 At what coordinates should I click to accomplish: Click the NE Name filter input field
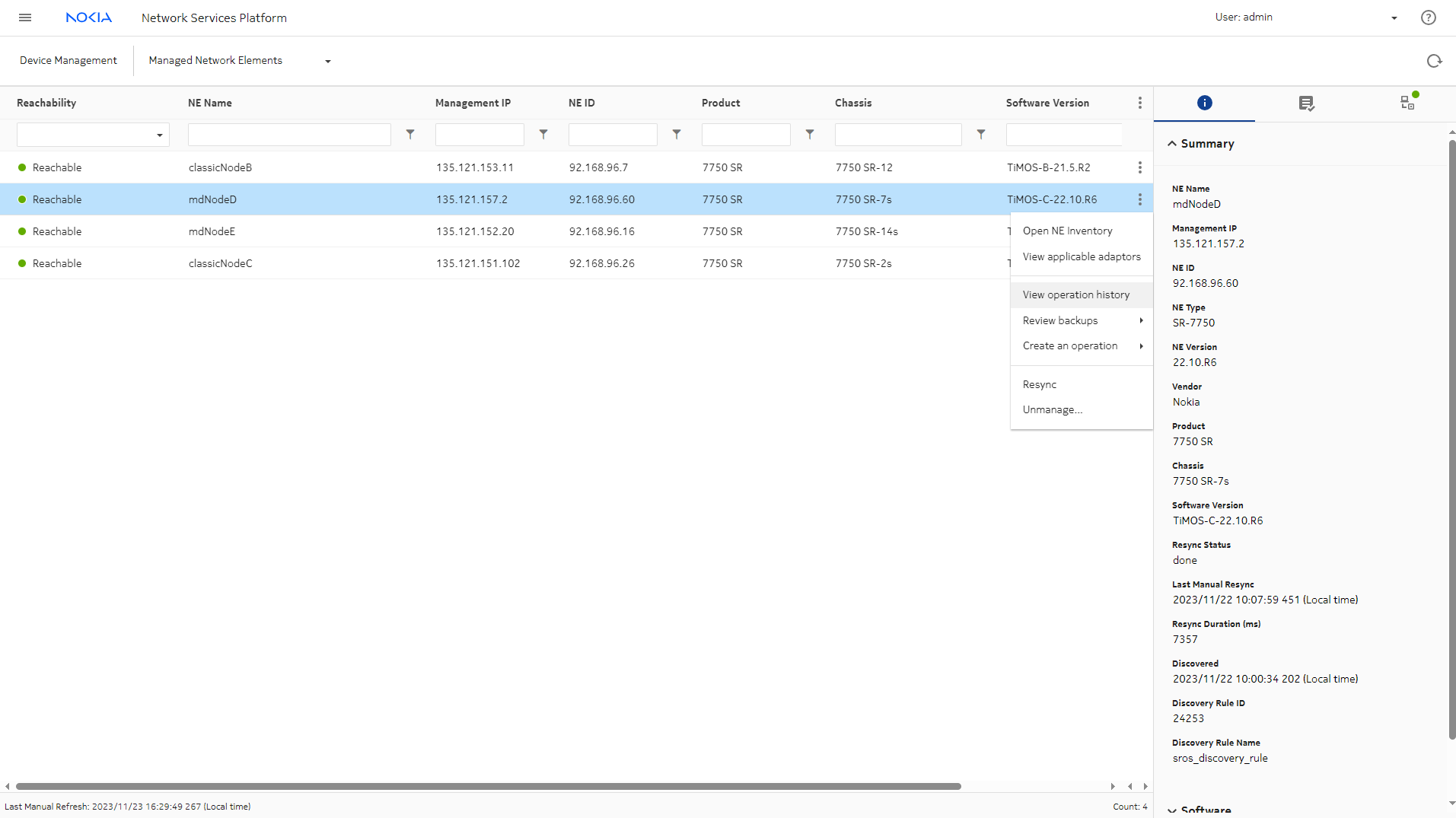[x=289, y=135]
